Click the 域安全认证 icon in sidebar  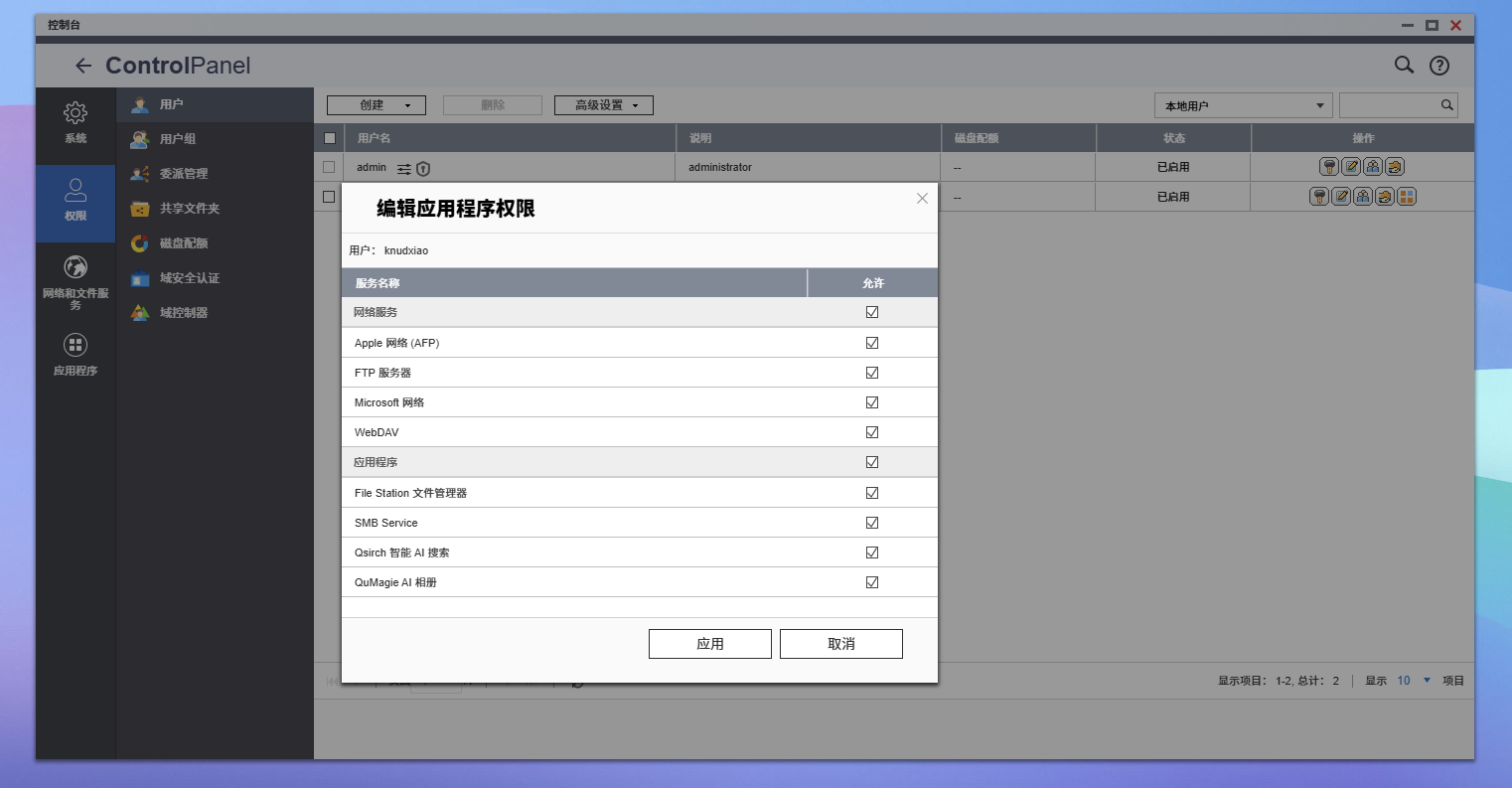[140, 278]
